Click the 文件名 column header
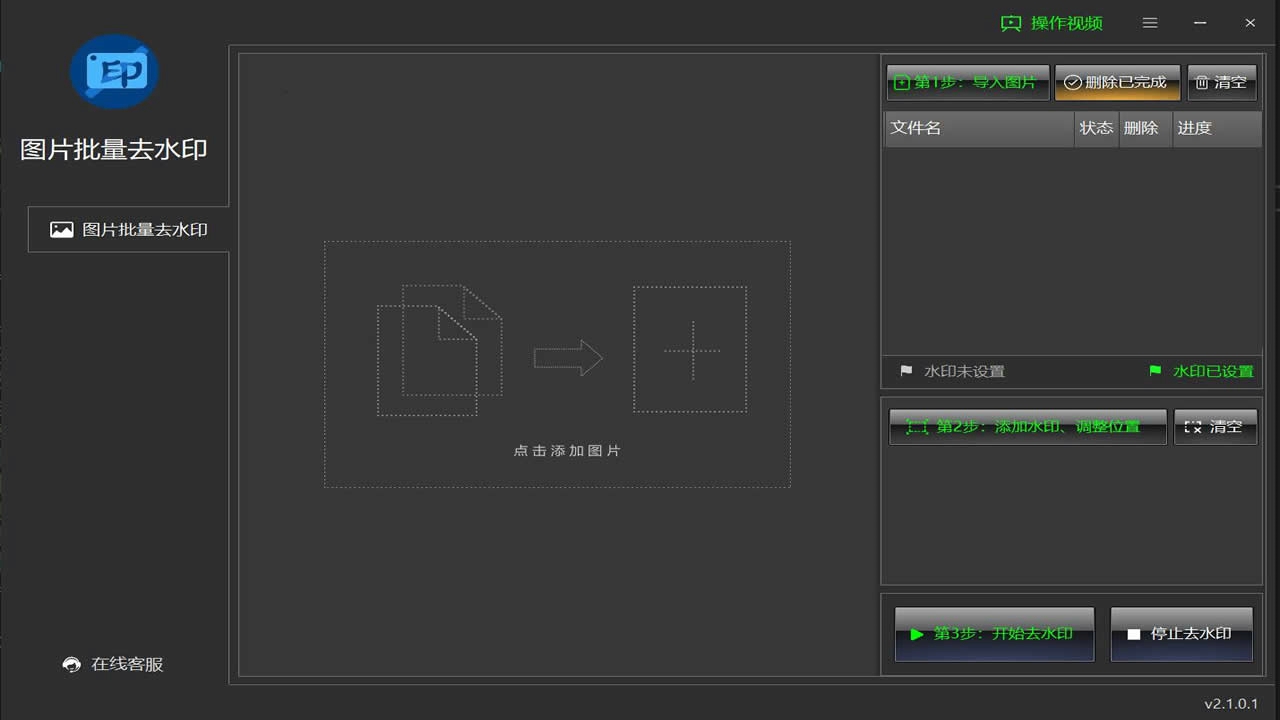 tap(978, 128)
